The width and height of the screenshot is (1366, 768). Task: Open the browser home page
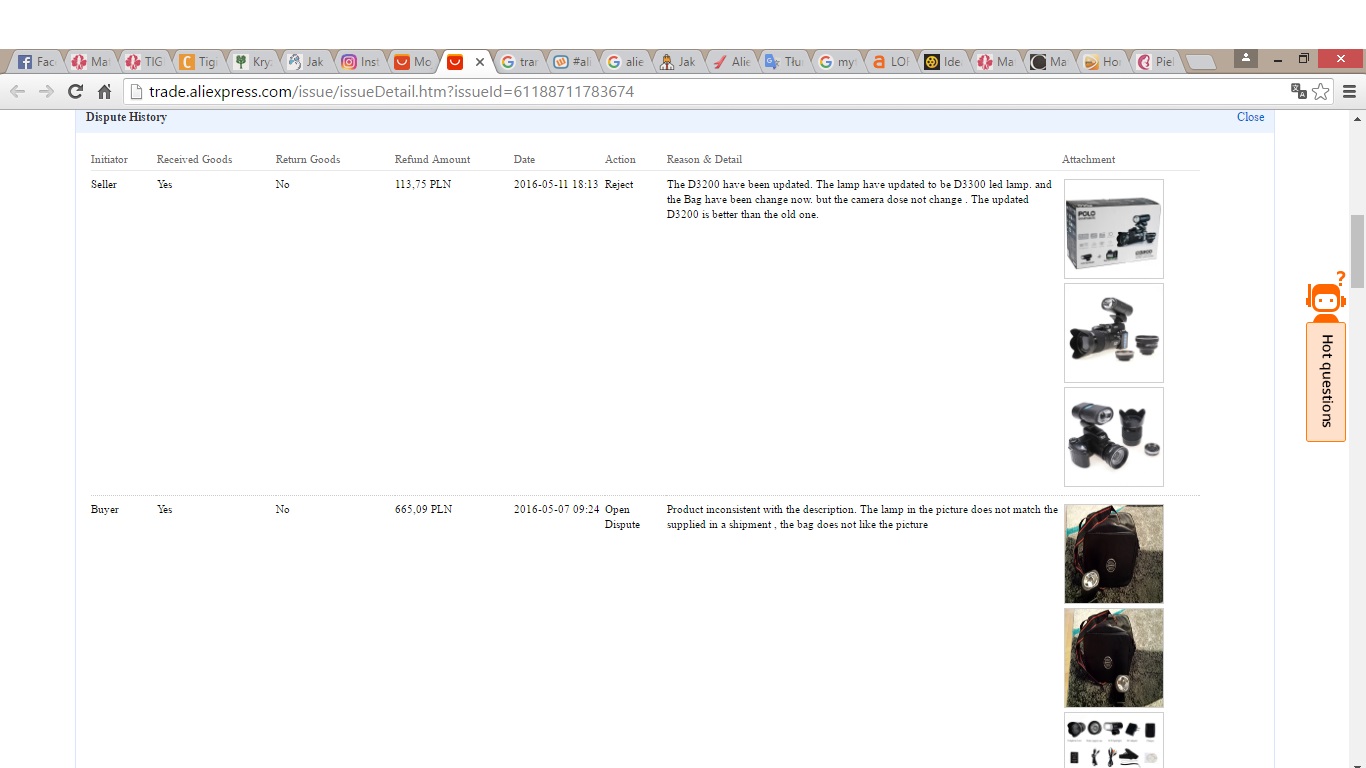click(104, 92)
